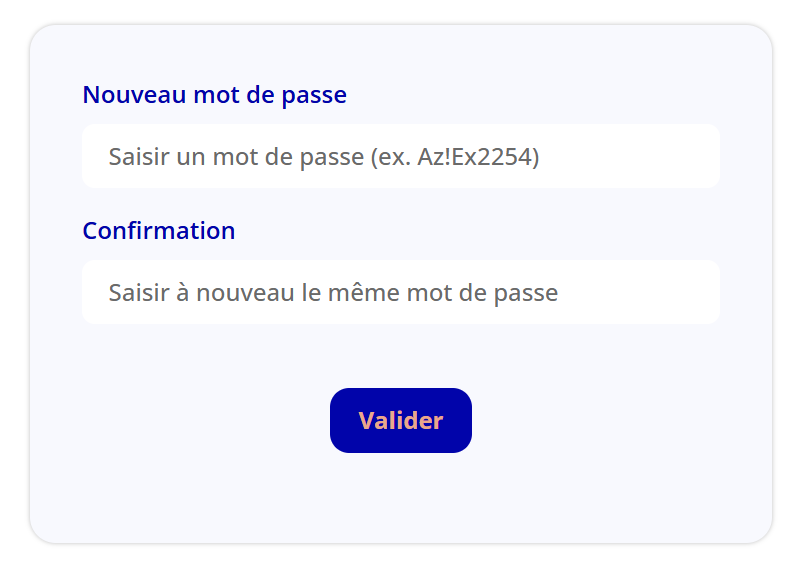Place cursor in first password box
The width and height of the screenshot is (793, 567).
point(400,156)
